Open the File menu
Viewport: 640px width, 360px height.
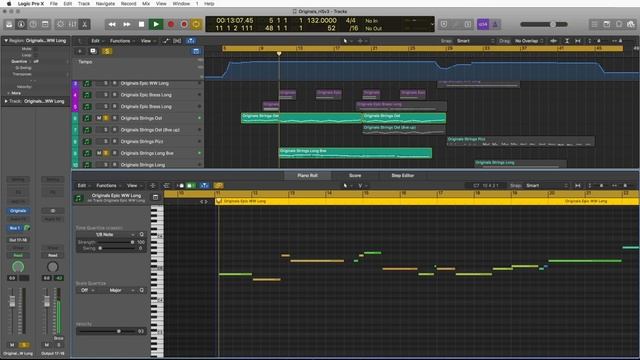pos(53,4)
